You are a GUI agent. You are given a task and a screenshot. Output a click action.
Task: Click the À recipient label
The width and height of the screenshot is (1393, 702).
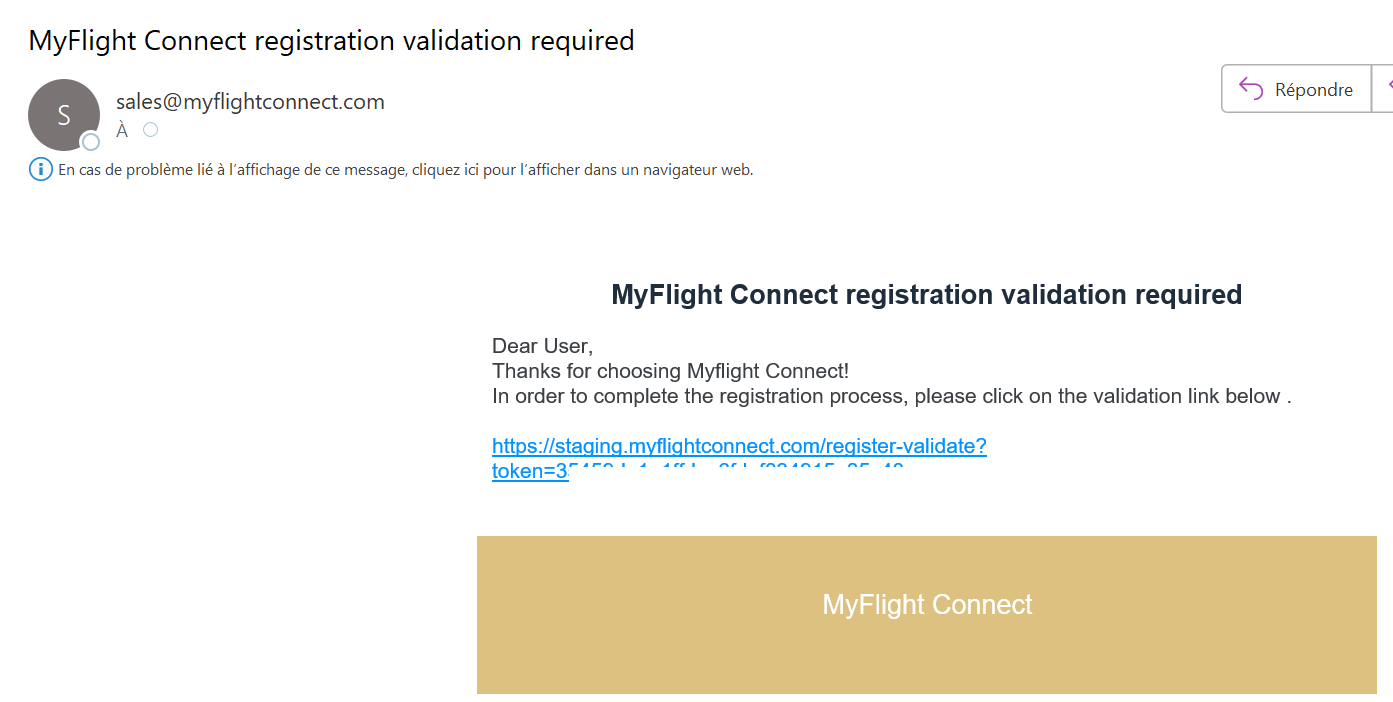tap(122, 130)
